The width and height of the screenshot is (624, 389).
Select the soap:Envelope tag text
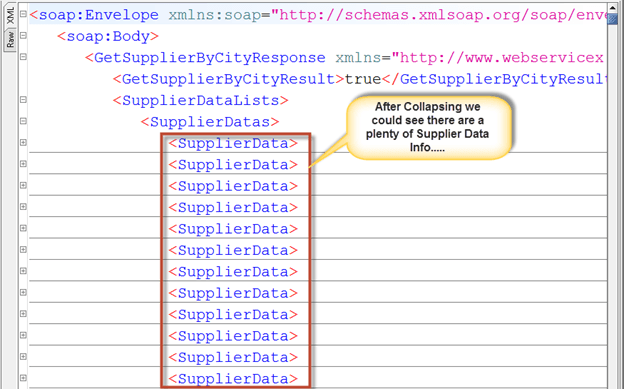94,15
